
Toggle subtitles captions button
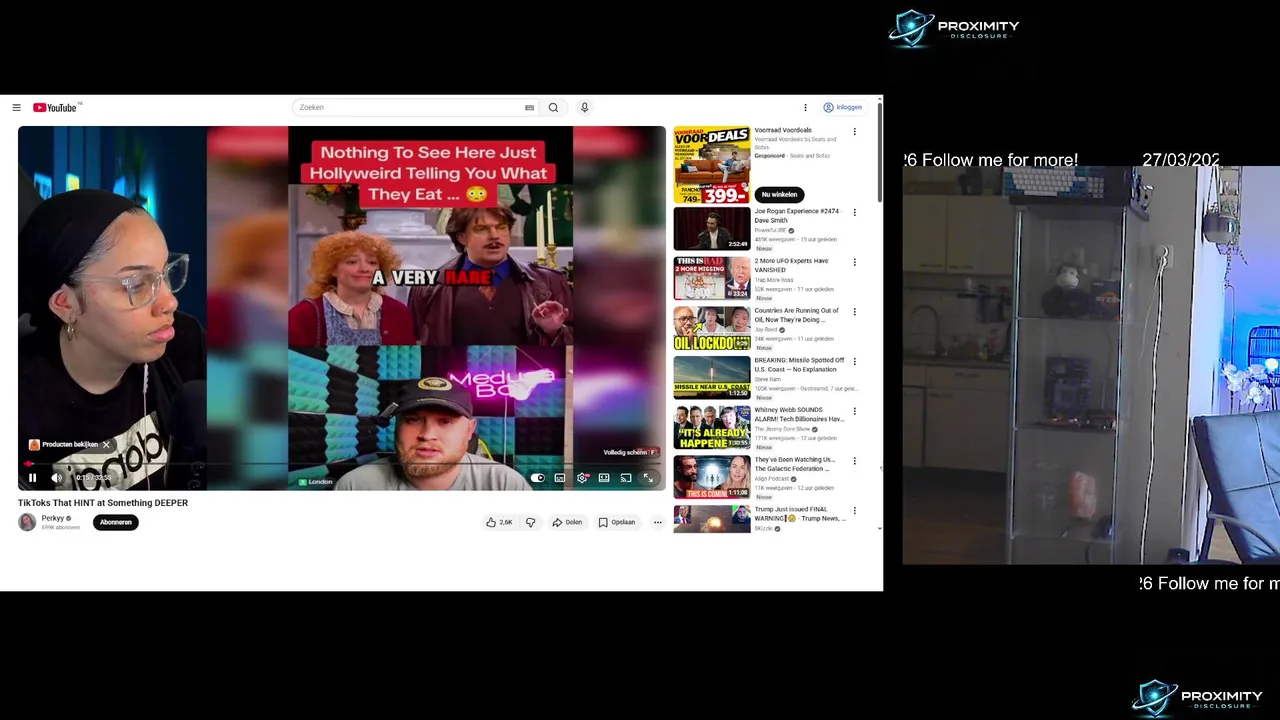[560, 478]
